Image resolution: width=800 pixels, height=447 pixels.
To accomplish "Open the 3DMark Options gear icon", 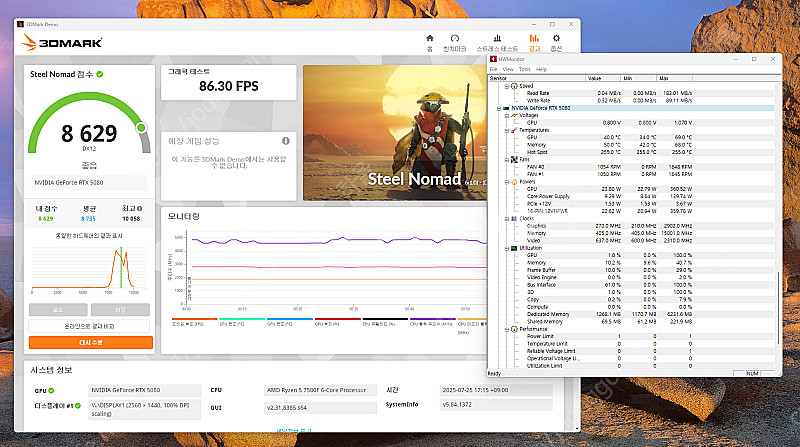I will pyautogui.click(x=556, y=38).
